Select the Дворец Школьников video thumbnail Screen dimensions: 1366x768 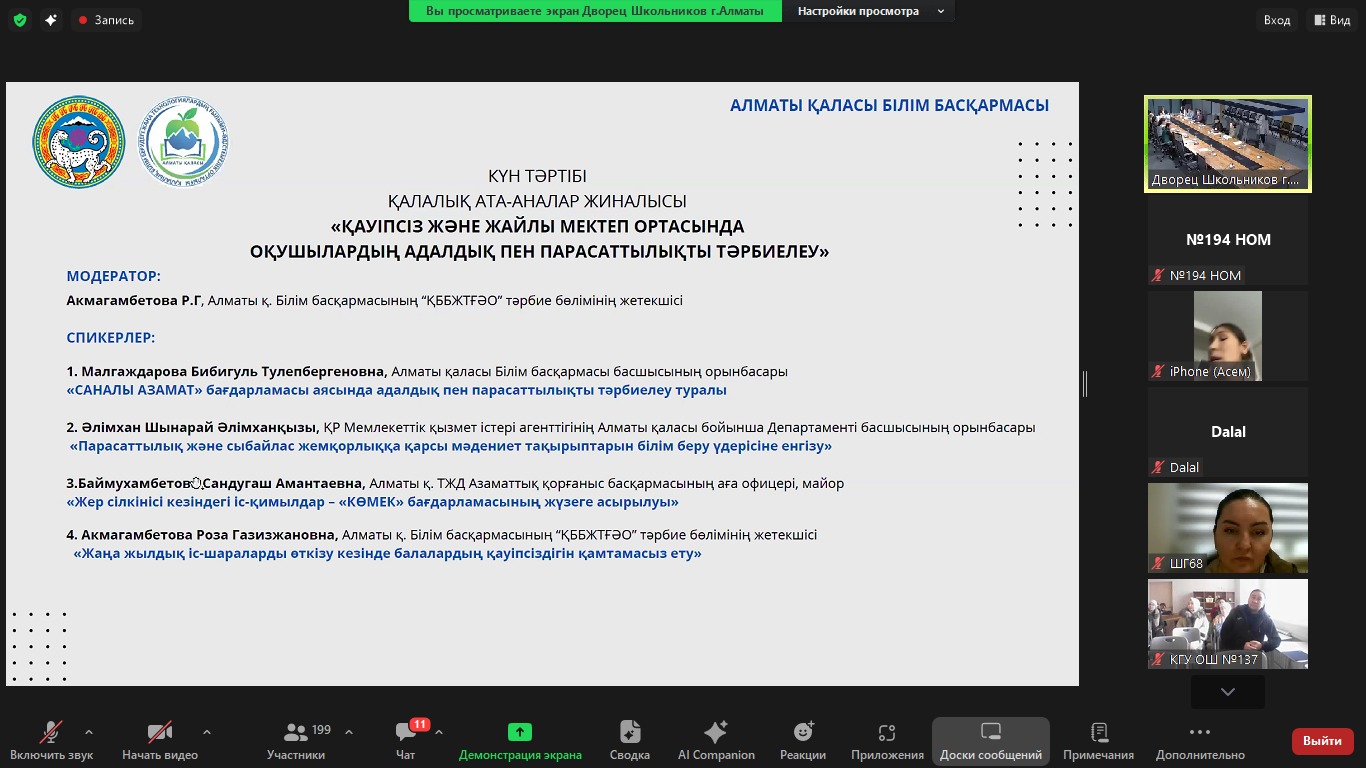1227,143
